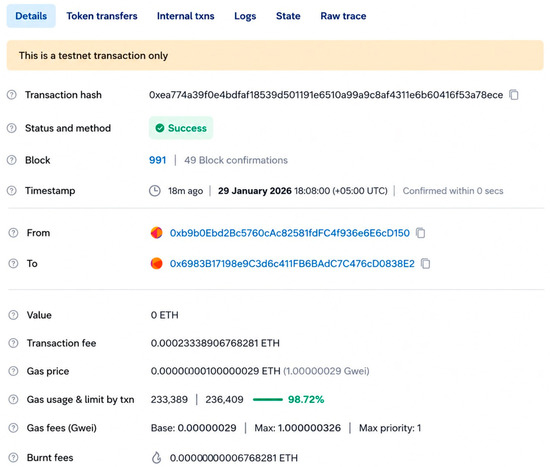550x467 pixels.
Task: Click help icon beside Gas price
Action: point(13,371)
